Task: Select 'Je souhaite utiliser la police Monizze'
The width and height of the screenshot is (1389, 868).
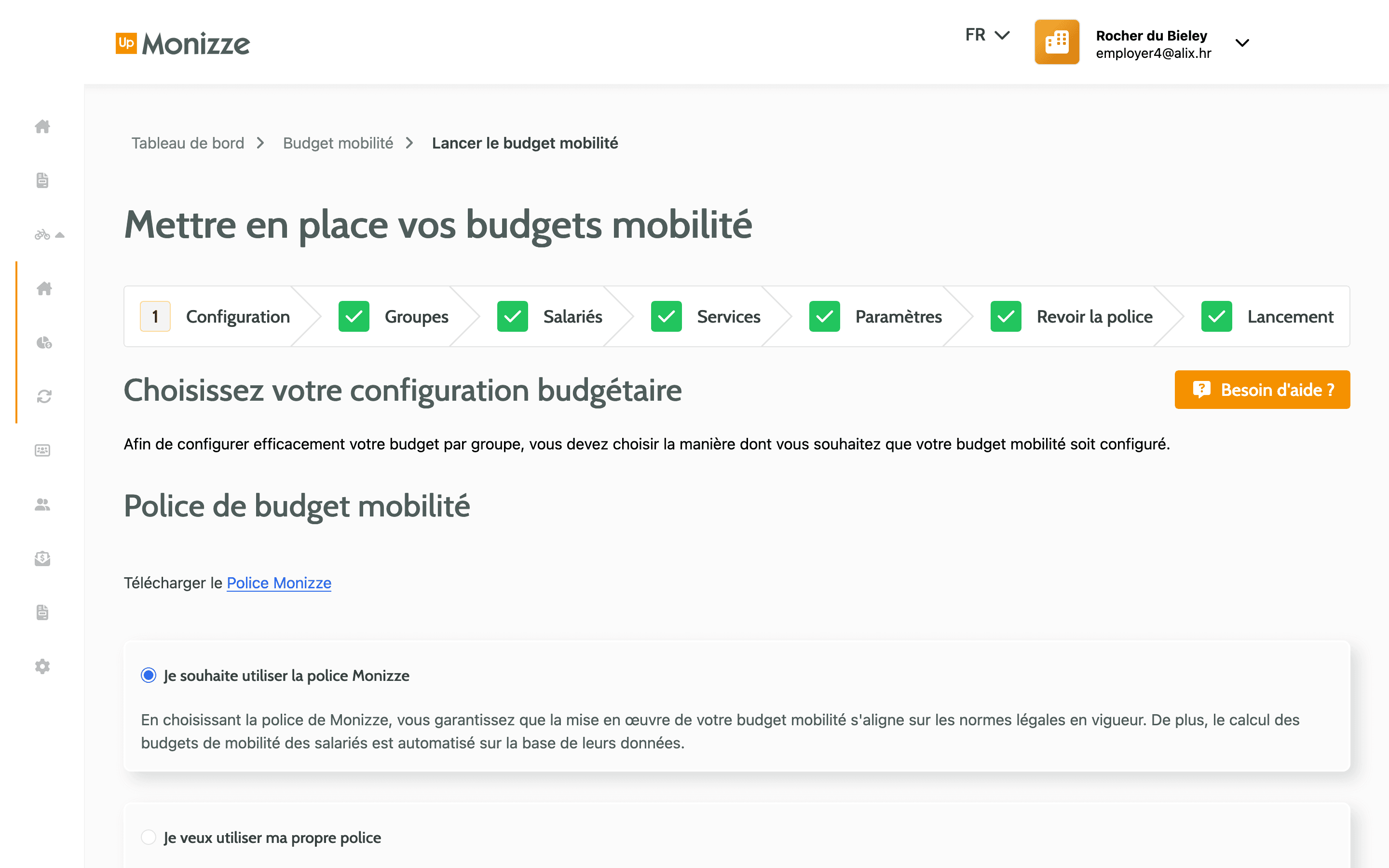Action: coord(149,676)
